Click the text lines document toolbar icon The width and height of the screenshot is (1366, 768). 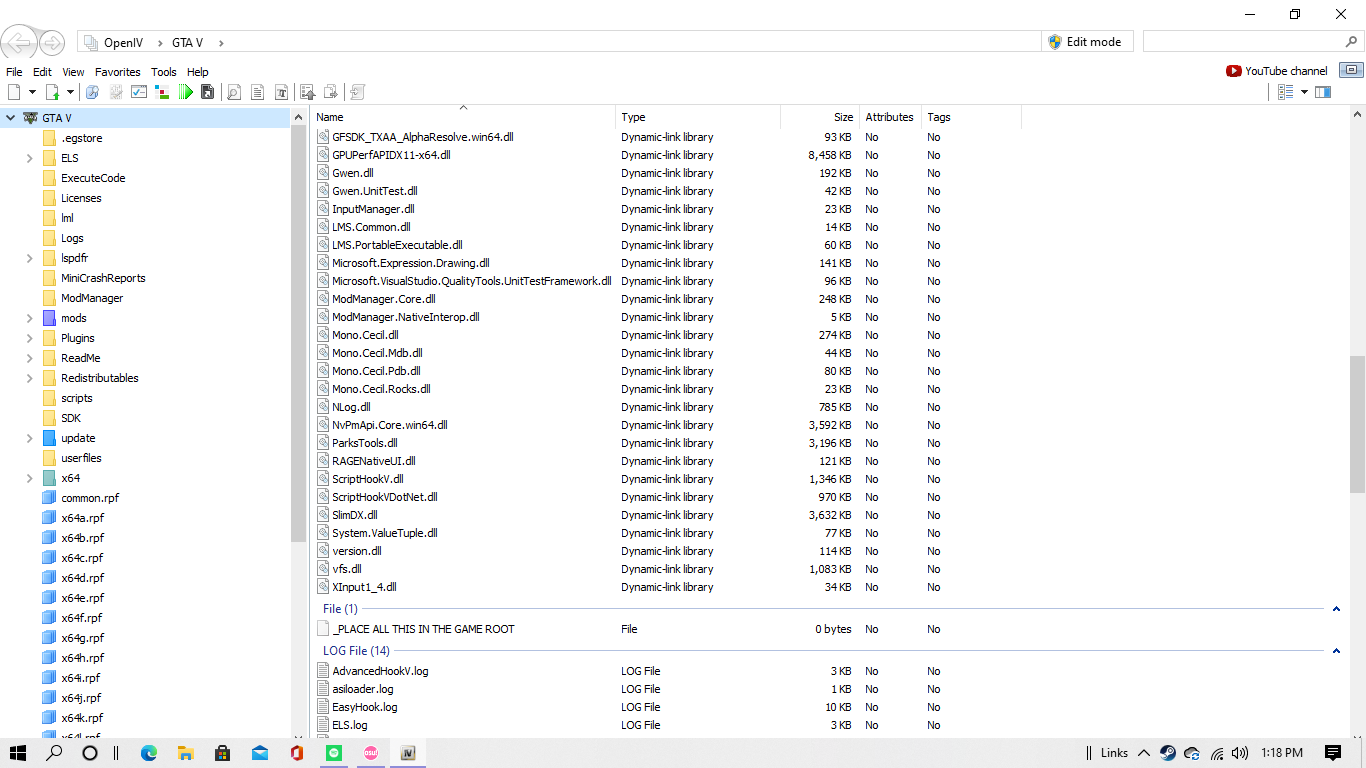(x=257, y=92)
